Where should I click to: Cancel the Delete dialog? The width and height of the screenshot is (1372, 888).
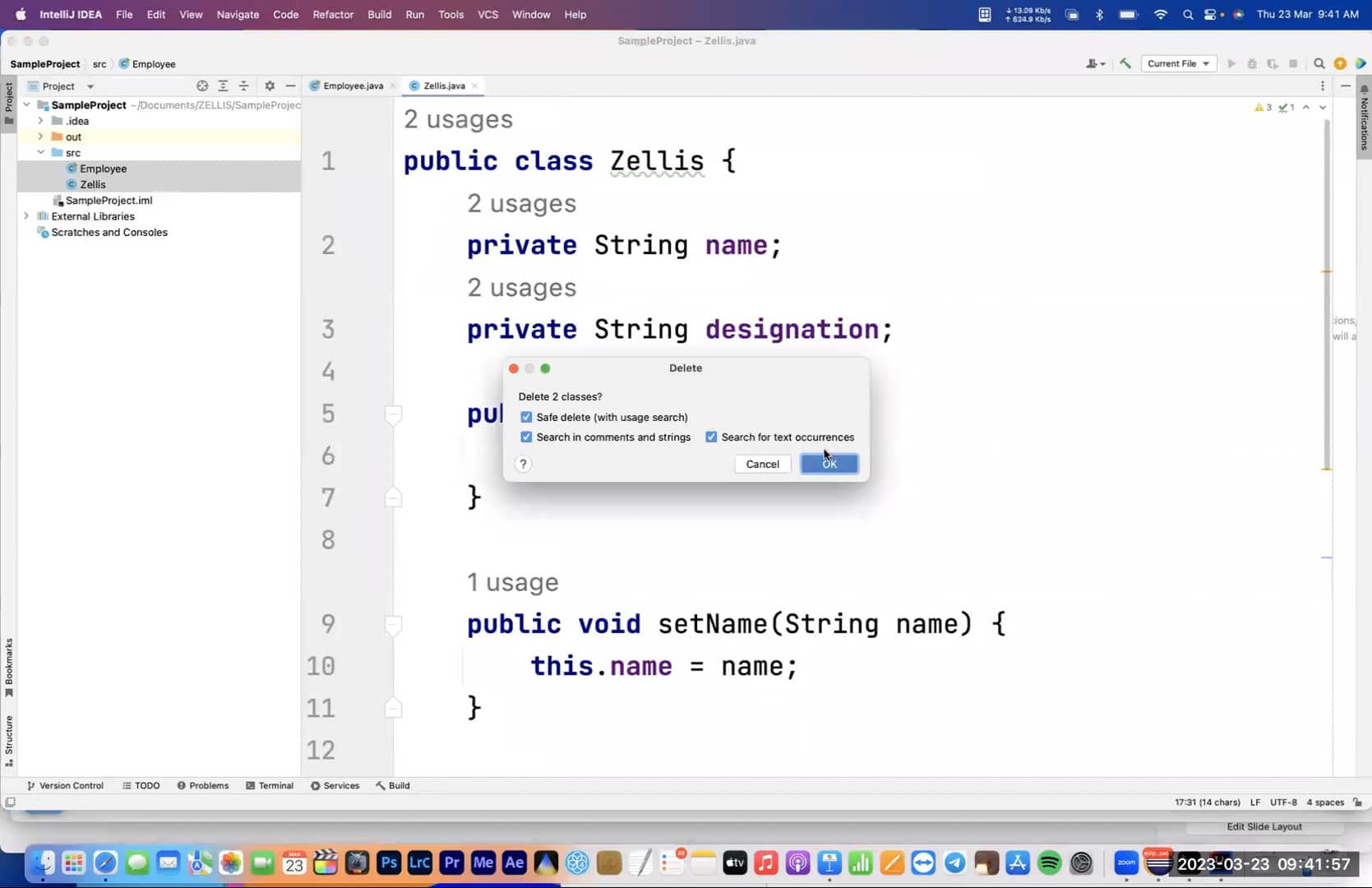pyautogui.click(x=761, y=464)
